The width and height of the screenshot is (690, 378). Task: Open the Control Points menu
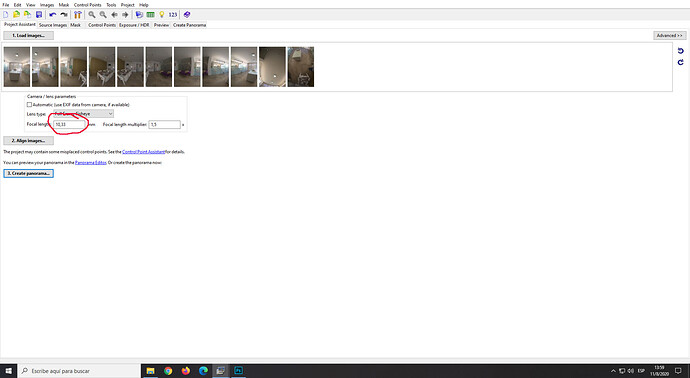click(88, 5)
